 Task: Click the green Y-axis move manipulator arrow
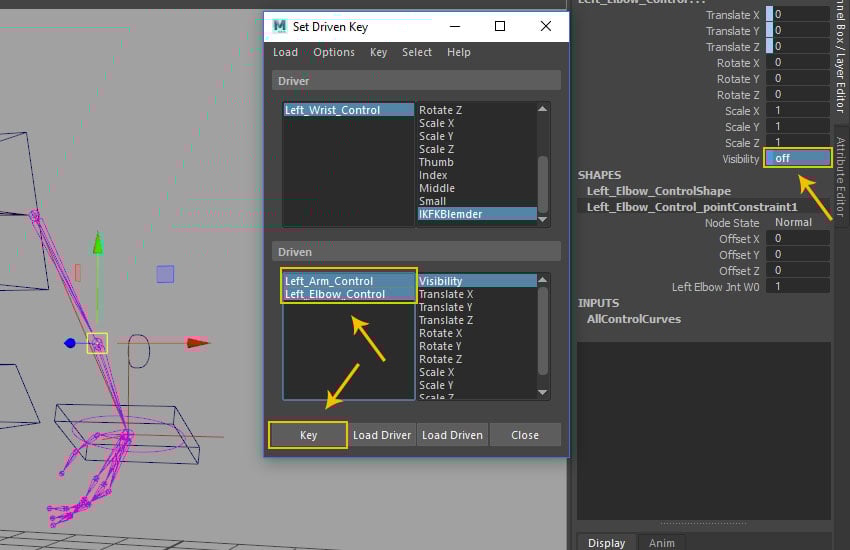pyautogui.click(x=98, y=244)
